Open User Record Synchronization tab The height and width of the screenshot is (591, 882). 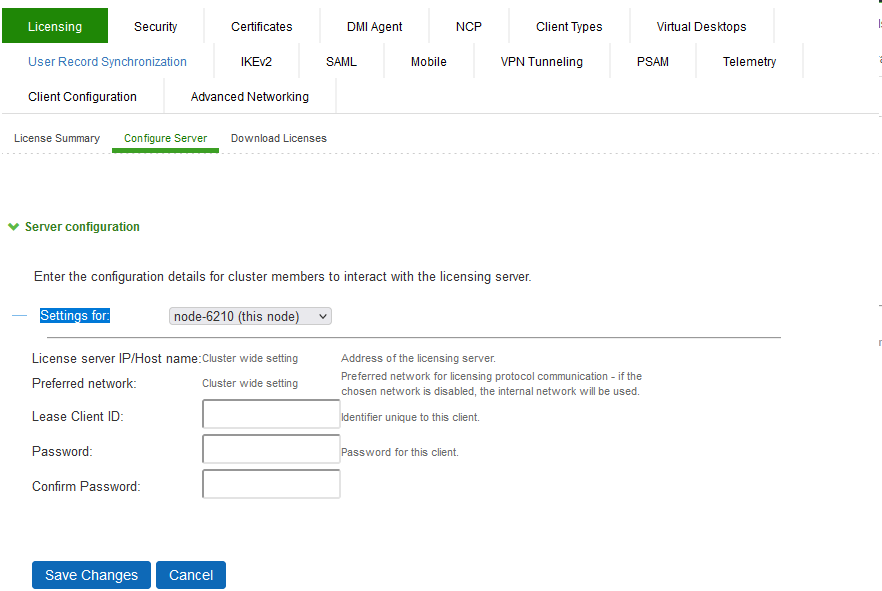pyautogui.click(x=107, y=61)
